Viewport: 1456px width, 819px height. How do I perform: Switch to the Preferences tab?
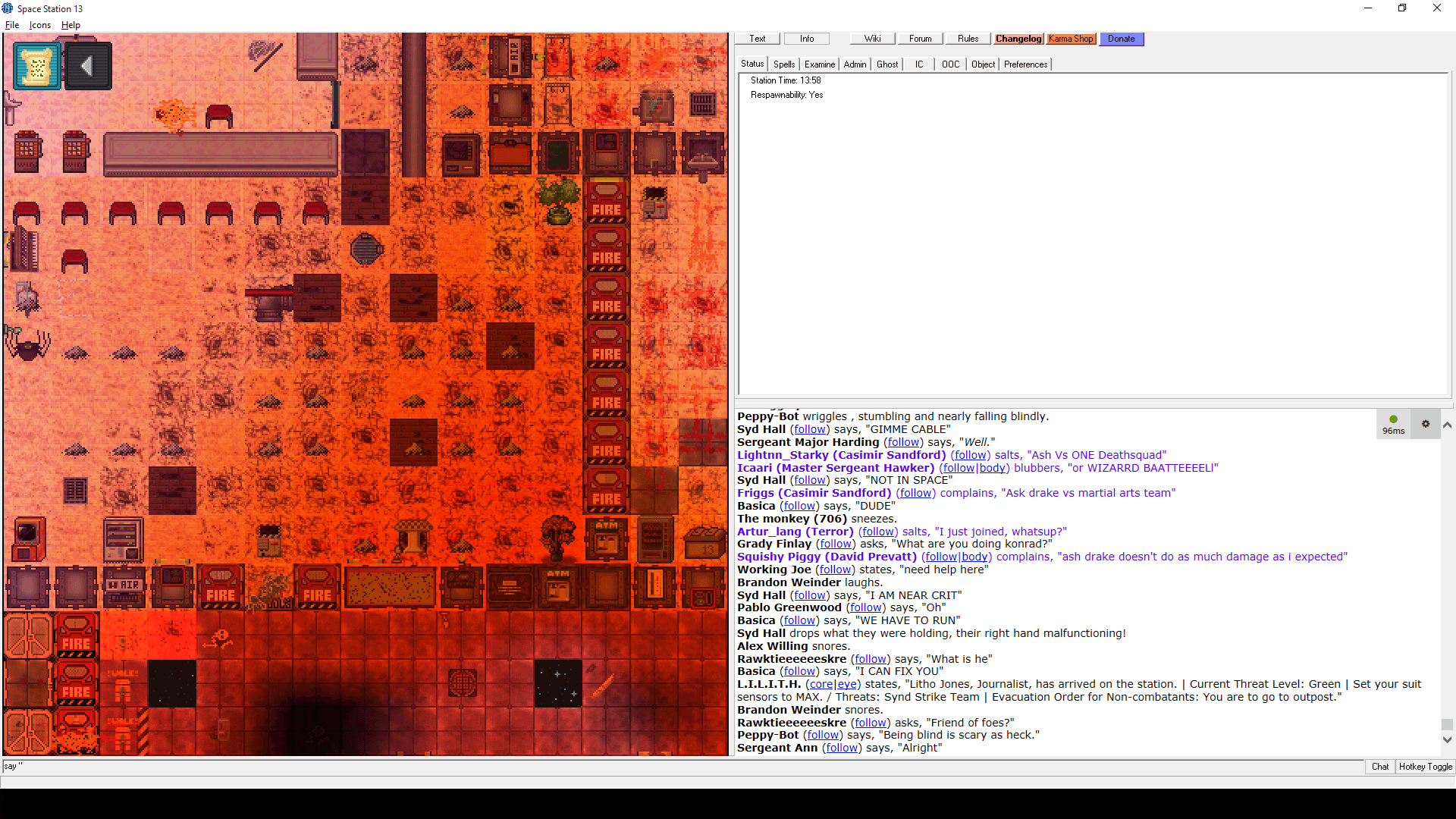click(1025, 64)
